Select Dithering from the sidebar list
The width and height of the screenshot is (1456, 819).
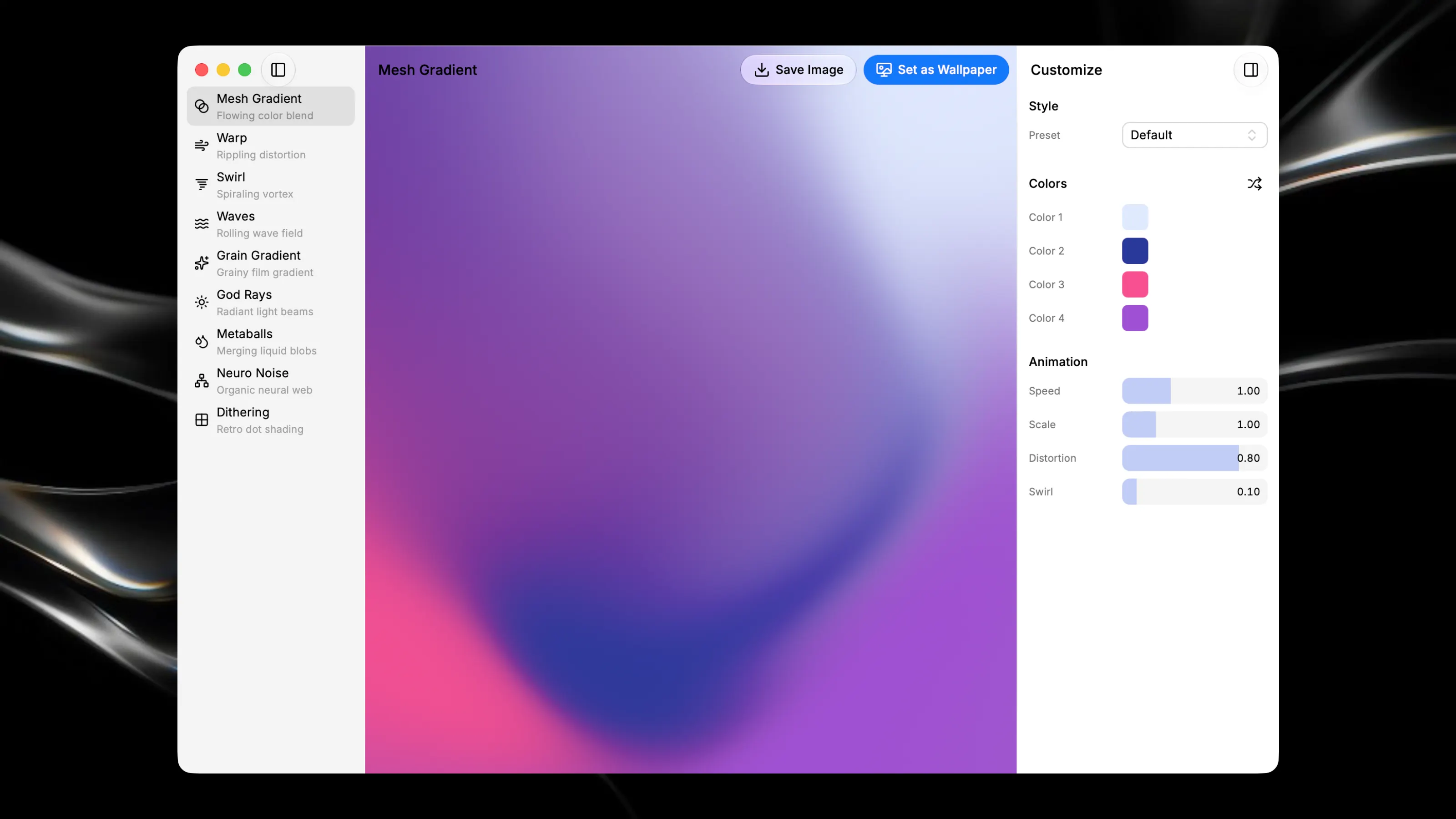[x=243, y=412]
